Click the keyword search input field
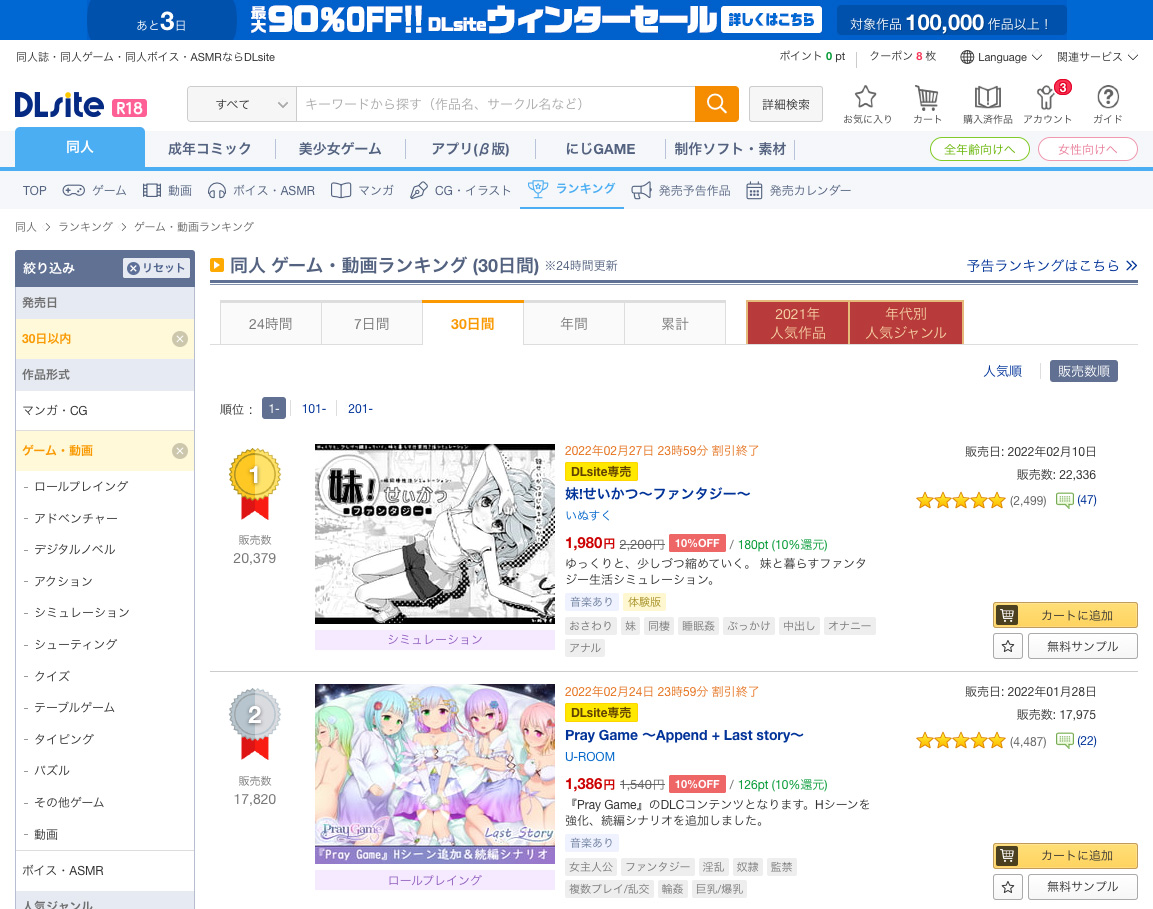The width and height of the screenshot is (1153, 909). (x=495, y=104)
